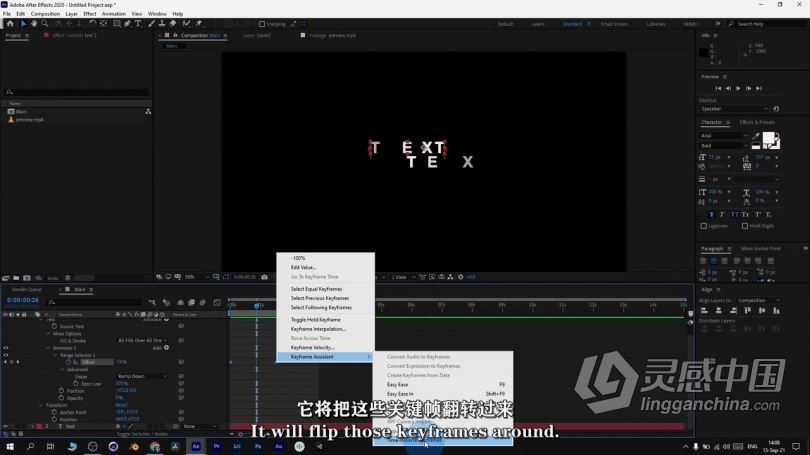Click the Play button in Preview panel
The width and height of the screenshot is (810, 455).
738,88
